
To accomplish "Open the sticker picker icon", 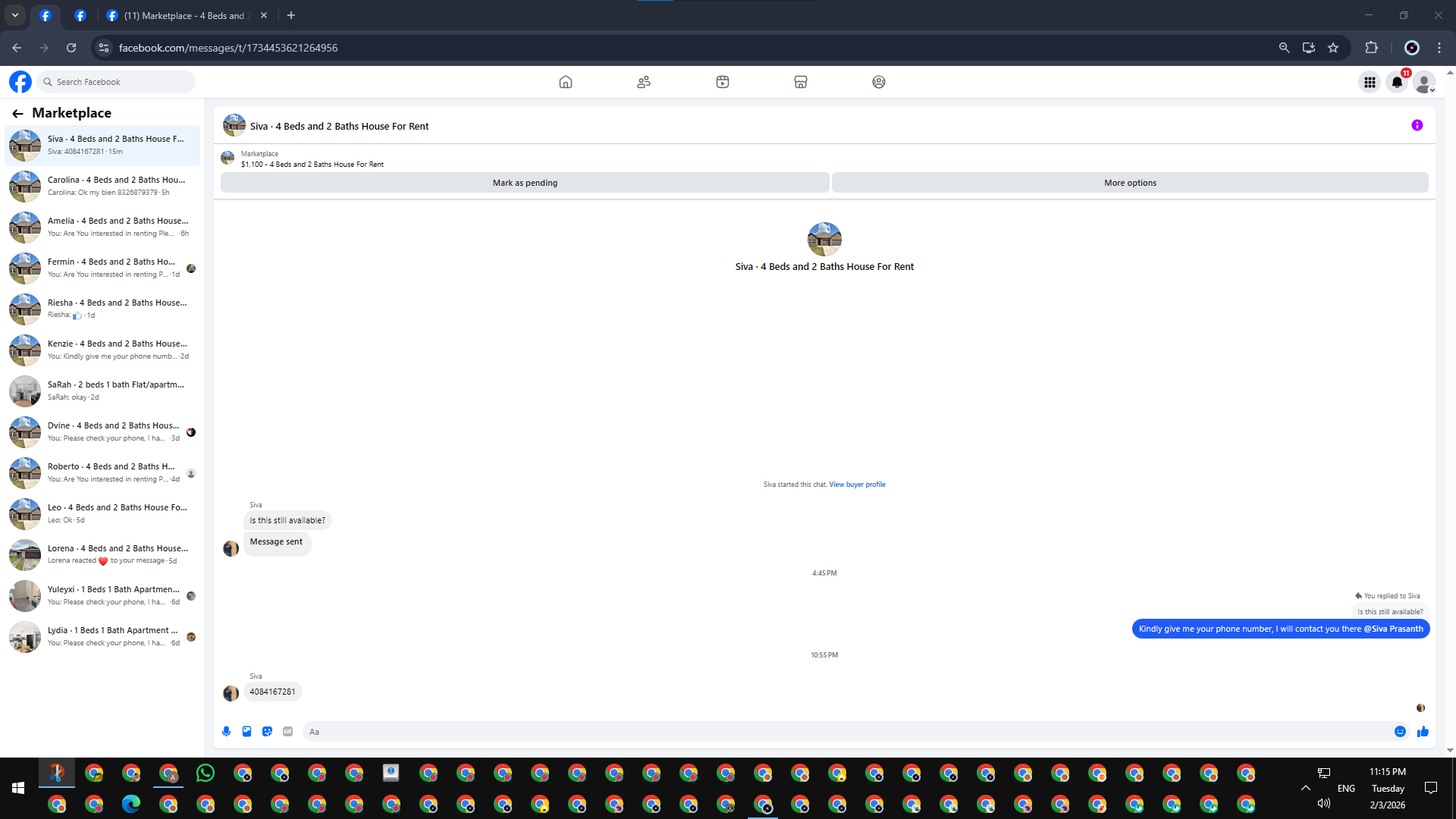I will pos(267,732).
